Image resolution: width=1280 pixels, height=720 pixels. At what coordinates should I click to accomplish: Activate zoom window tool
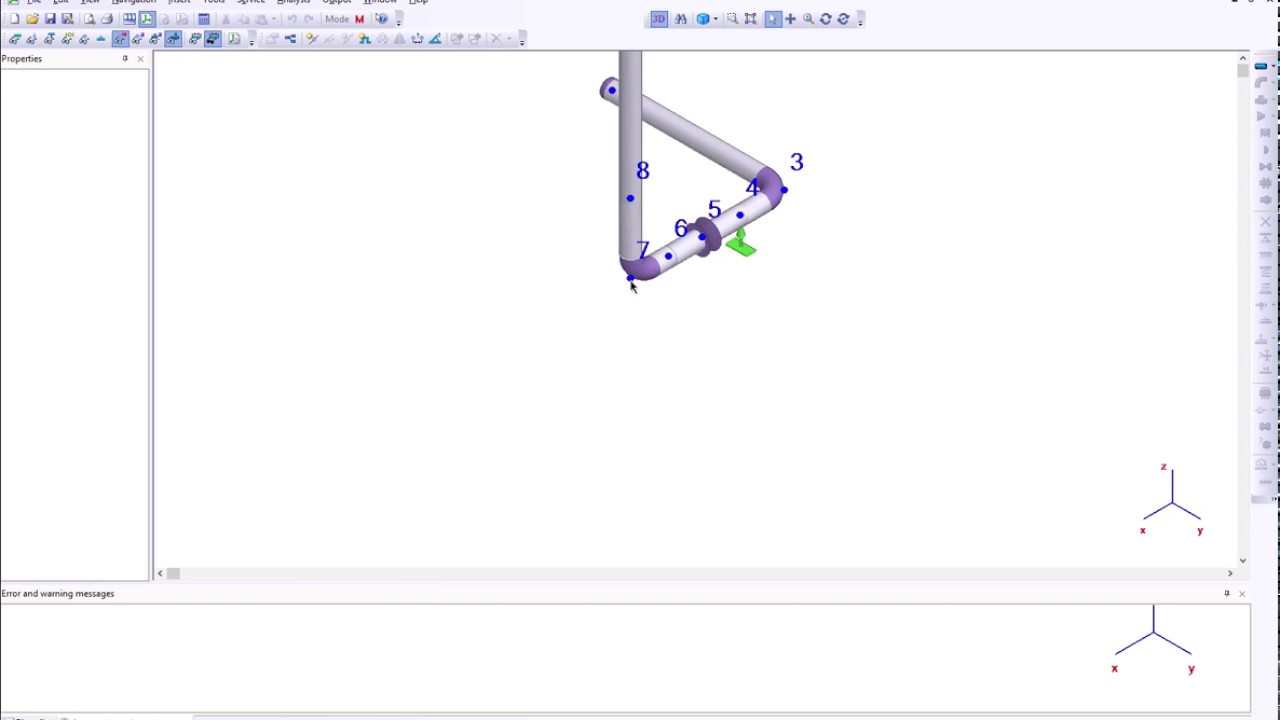tap(733, 19)
